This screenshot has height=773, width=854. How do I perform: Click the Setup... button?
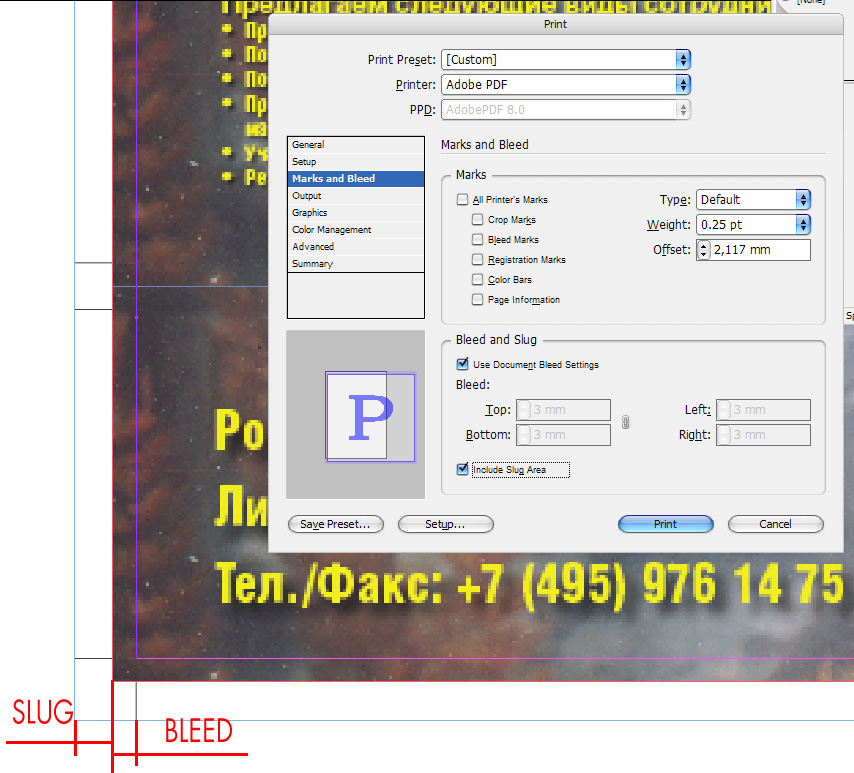(x=446, y=524)
